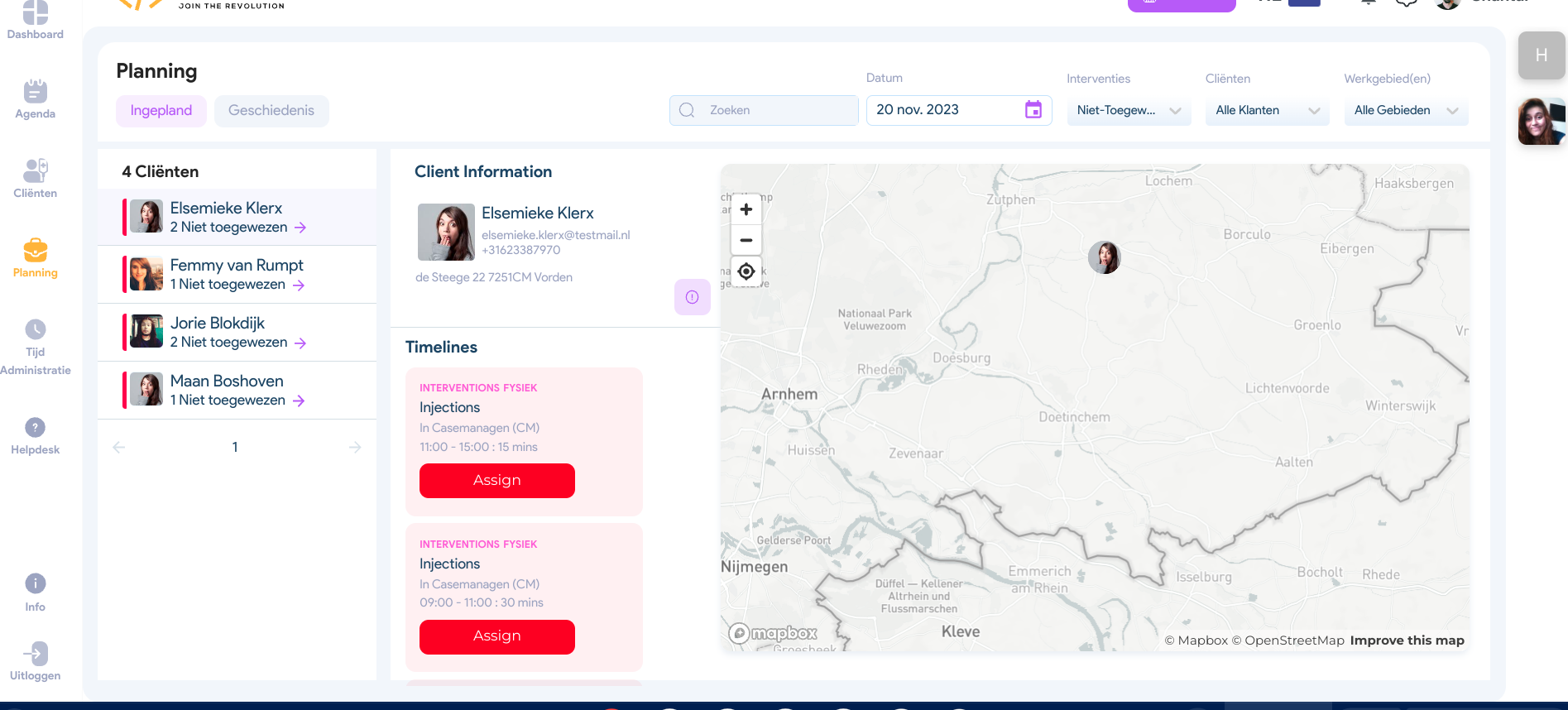Select the Ingepland tab

[x=161, y=111]
